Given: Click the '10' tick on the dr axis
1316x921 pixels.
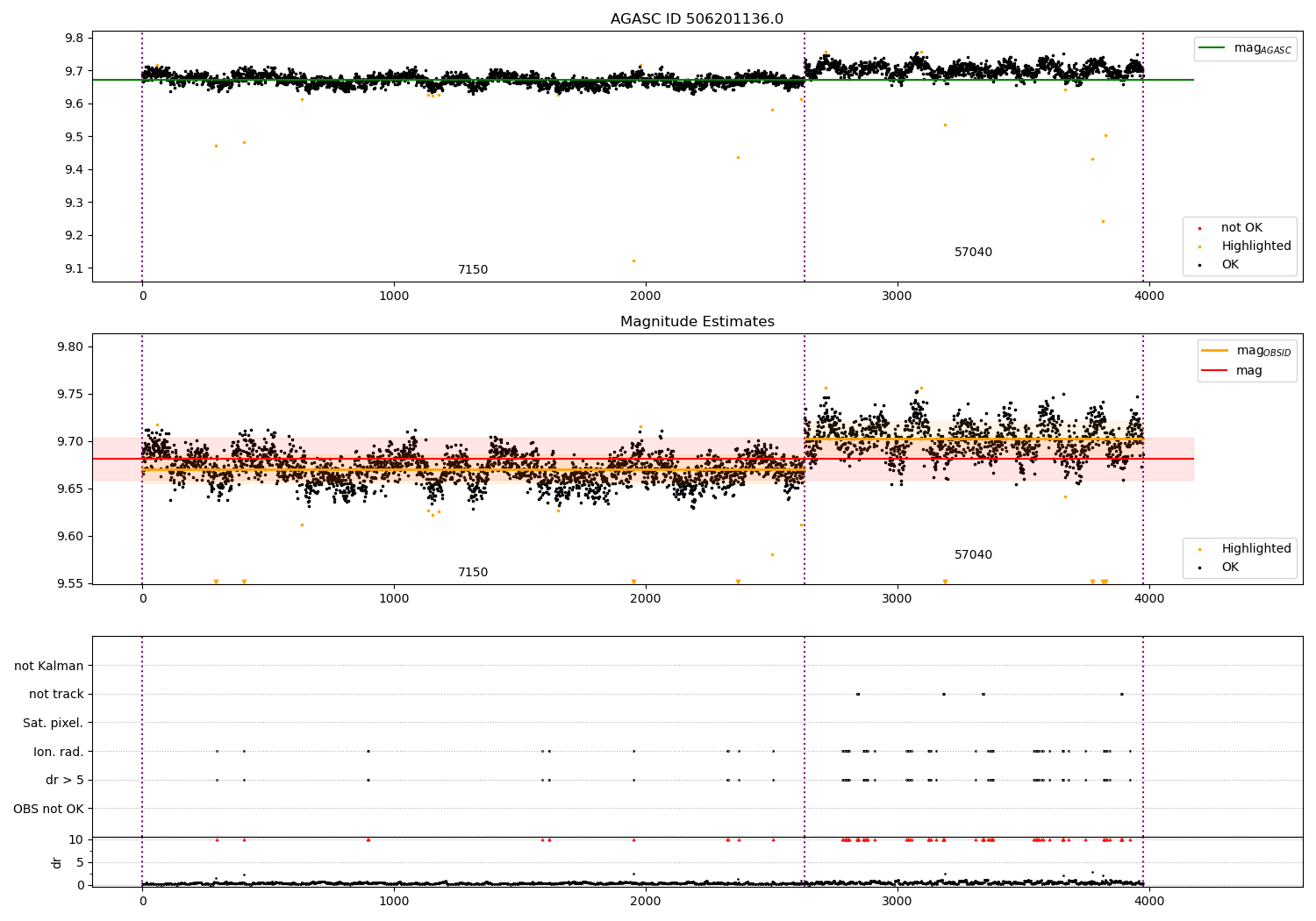Looking at the screenshot, I should [76, 839].
